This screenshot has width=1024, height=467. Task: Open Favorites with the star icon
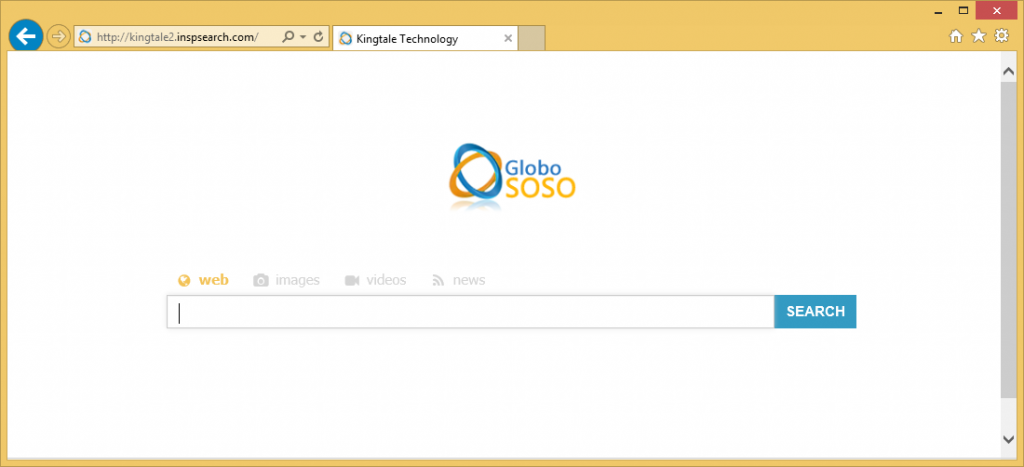tap(978, 36)
